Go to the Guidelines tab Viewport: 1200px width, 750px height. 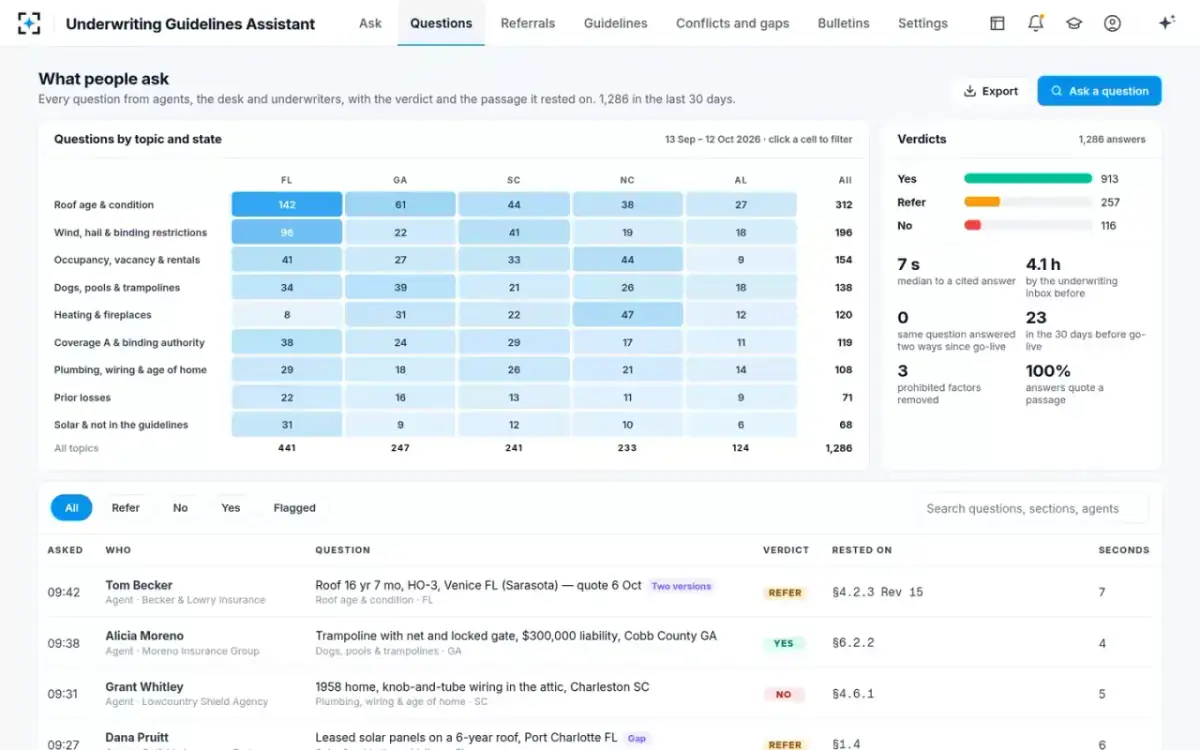615,23
